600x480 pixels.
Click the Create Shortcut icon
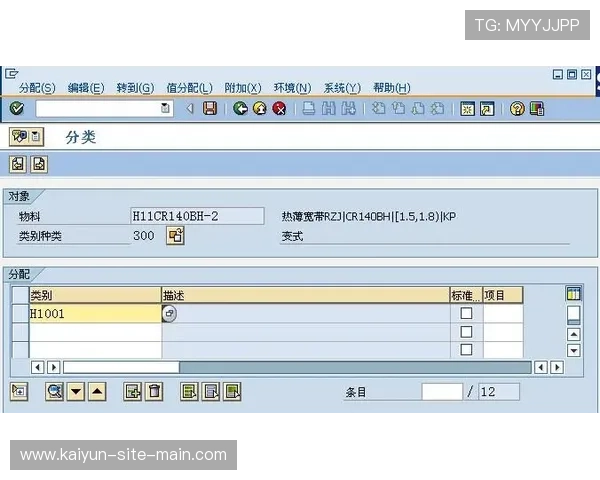[x=487, y=109]
